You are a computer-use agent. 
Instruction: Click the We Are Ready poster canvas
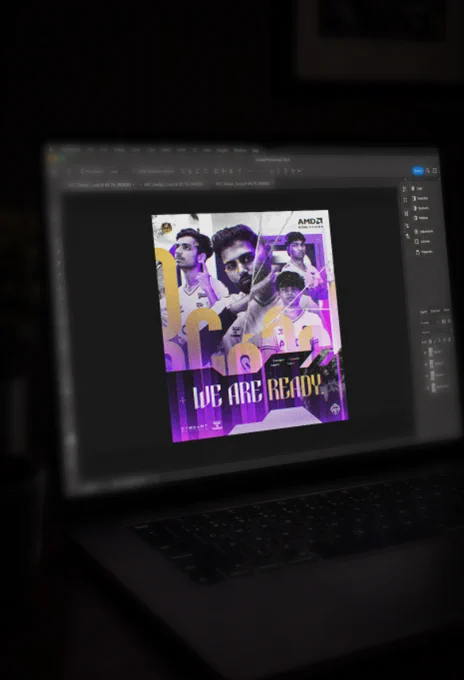click(x=249, y=326)
